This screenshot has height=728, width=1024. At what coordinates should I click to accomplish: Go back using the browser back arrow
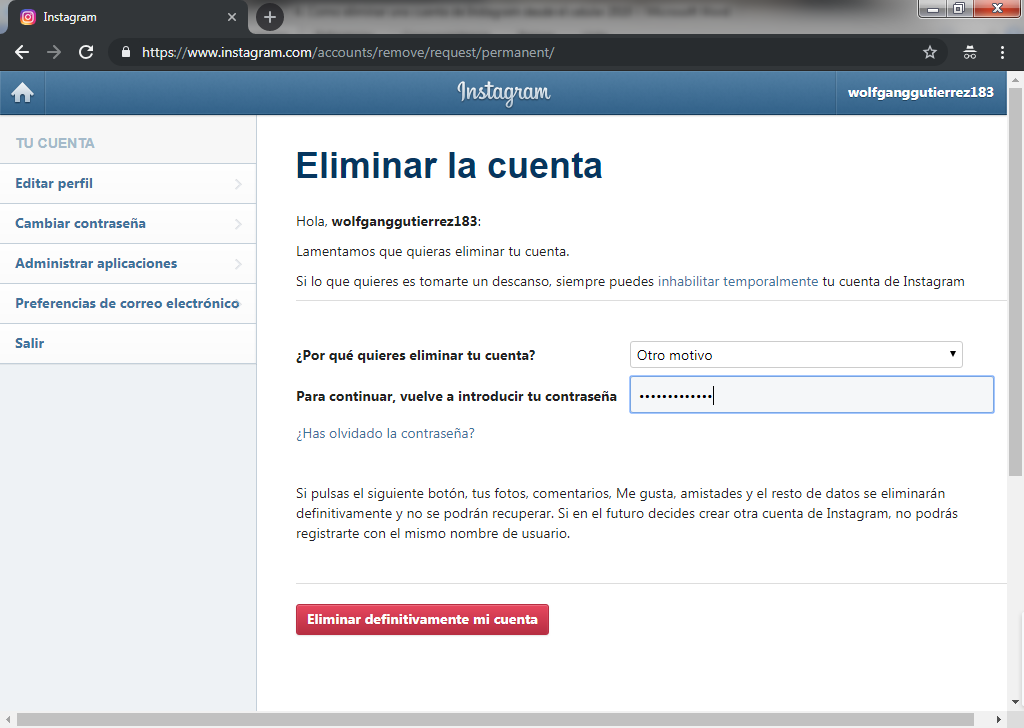click(22, 52)
